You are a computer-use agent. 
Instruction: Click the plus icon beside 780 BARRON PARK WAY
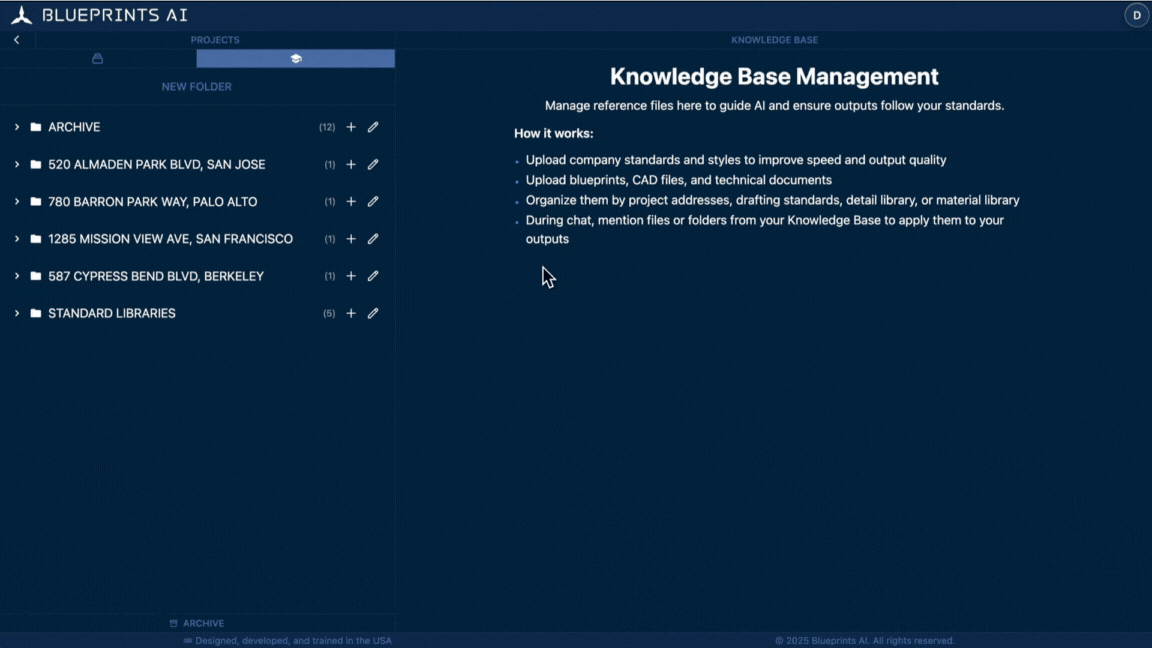(351, 201)
